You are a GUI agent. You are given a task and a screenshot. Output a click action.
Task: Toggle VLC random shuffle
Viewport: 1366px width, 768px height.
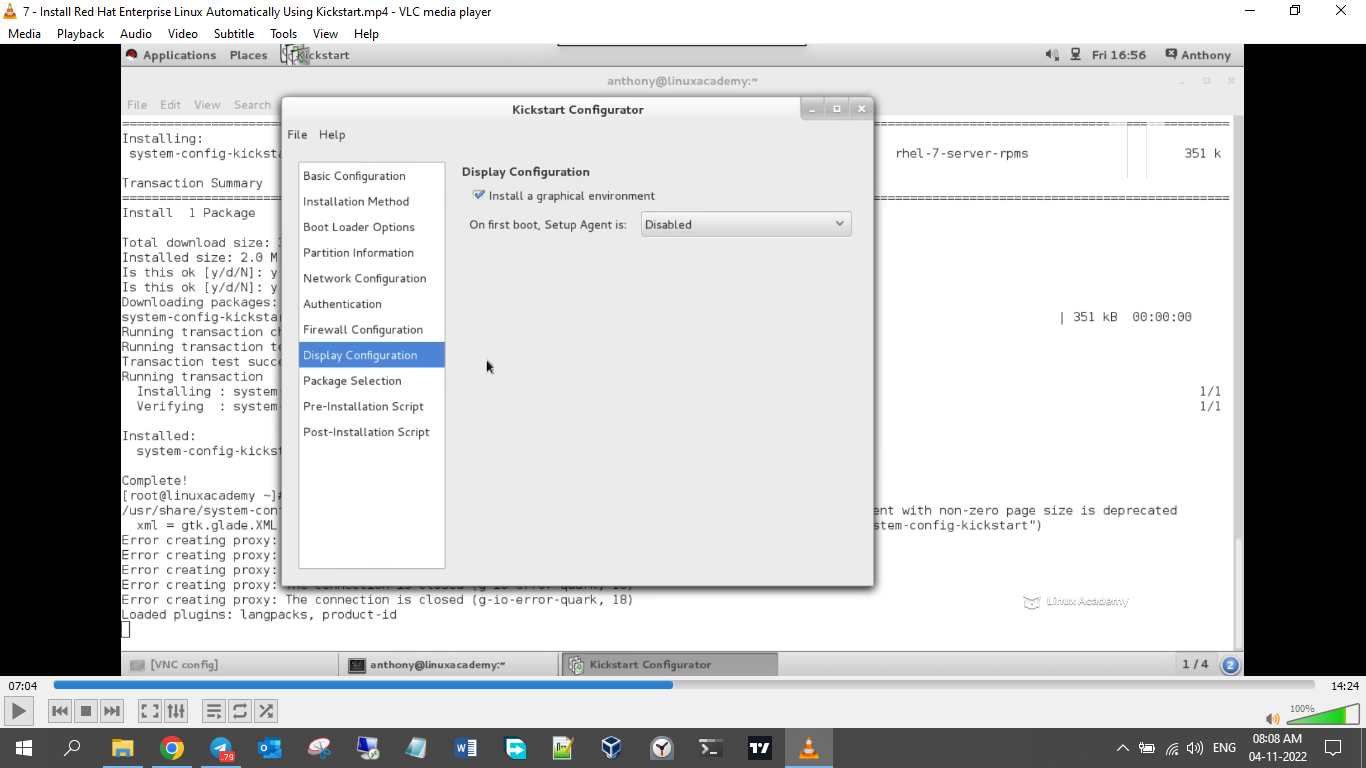tap(266, 711)
